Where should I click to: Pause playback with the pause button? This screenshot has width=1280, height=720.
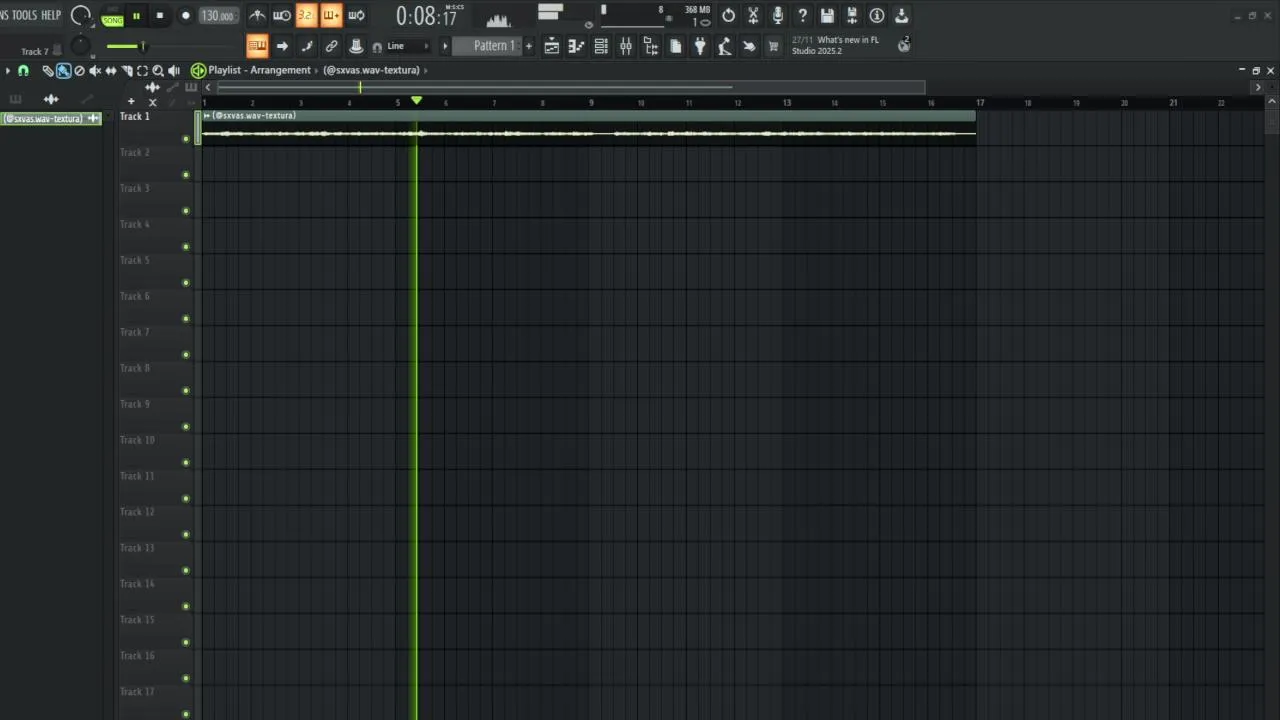click(136, 16)
